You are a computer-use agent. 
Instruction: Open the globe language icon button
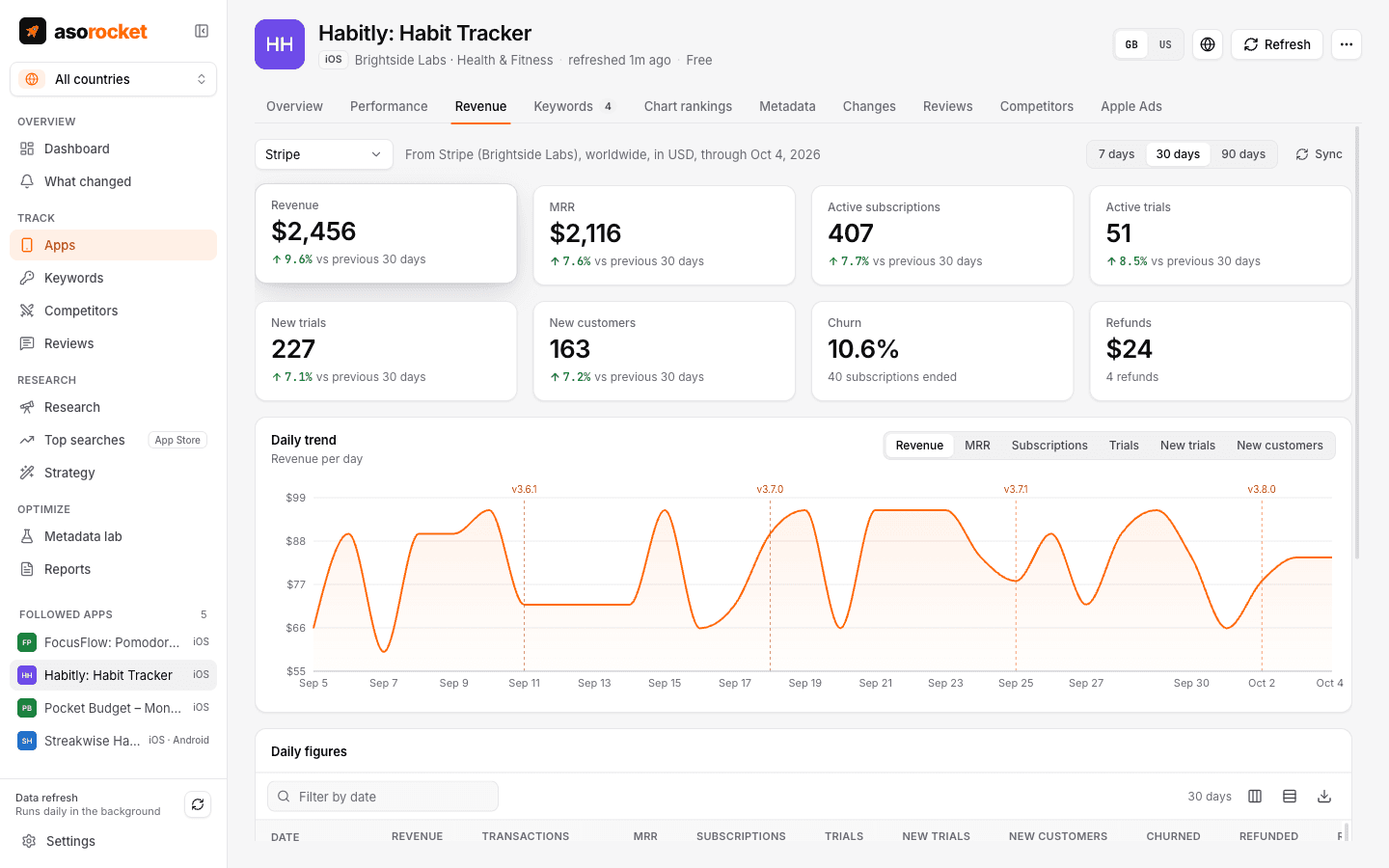coord(1208,44)
